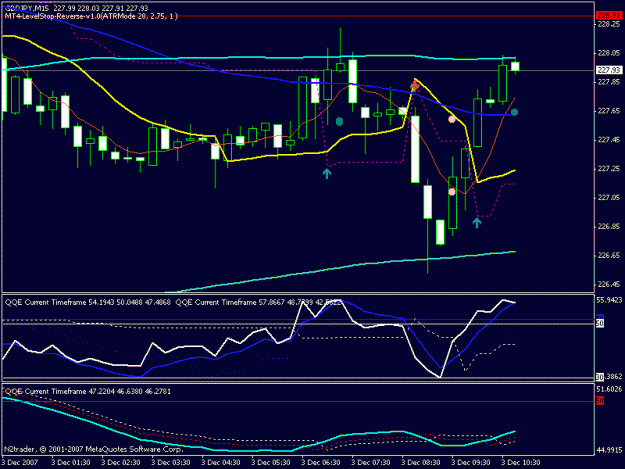Image resolution: width=625 pixels, height=469 pixels.
Task: Click the cyan up arrow near 09:30
Action: coord(477,222)
